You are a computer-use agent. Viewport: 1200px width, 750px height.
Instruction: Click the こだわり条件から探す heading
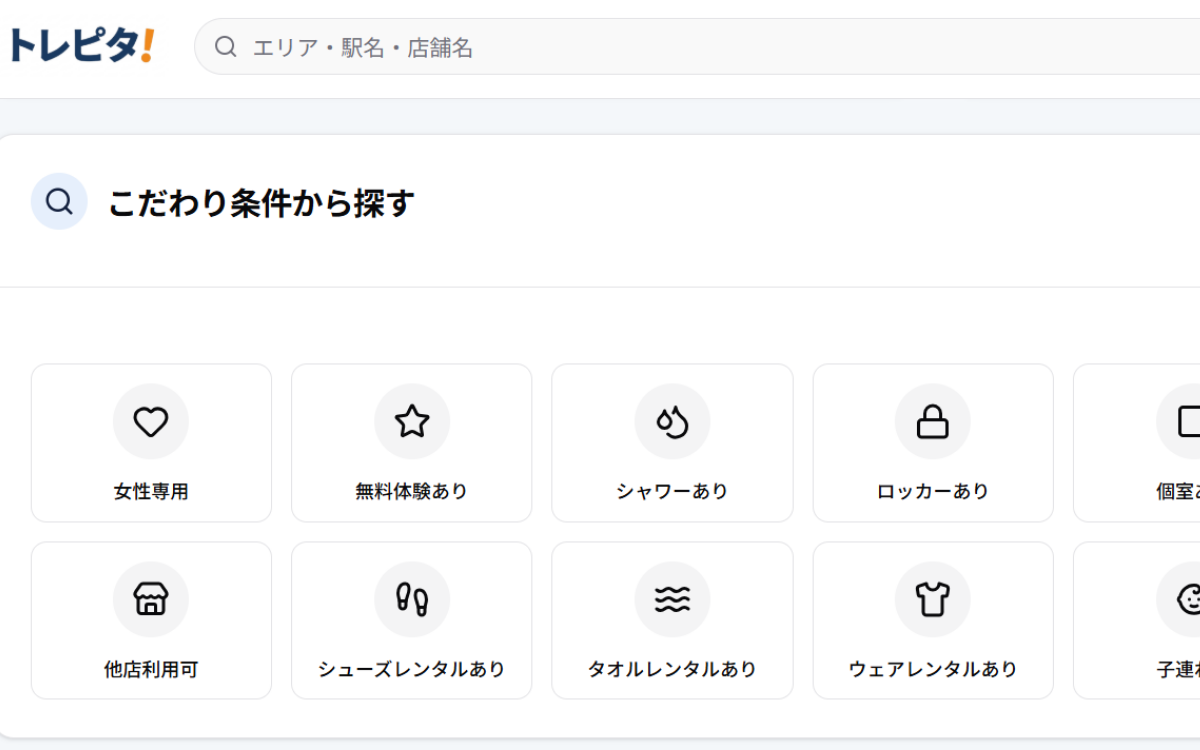pos(261,203)
